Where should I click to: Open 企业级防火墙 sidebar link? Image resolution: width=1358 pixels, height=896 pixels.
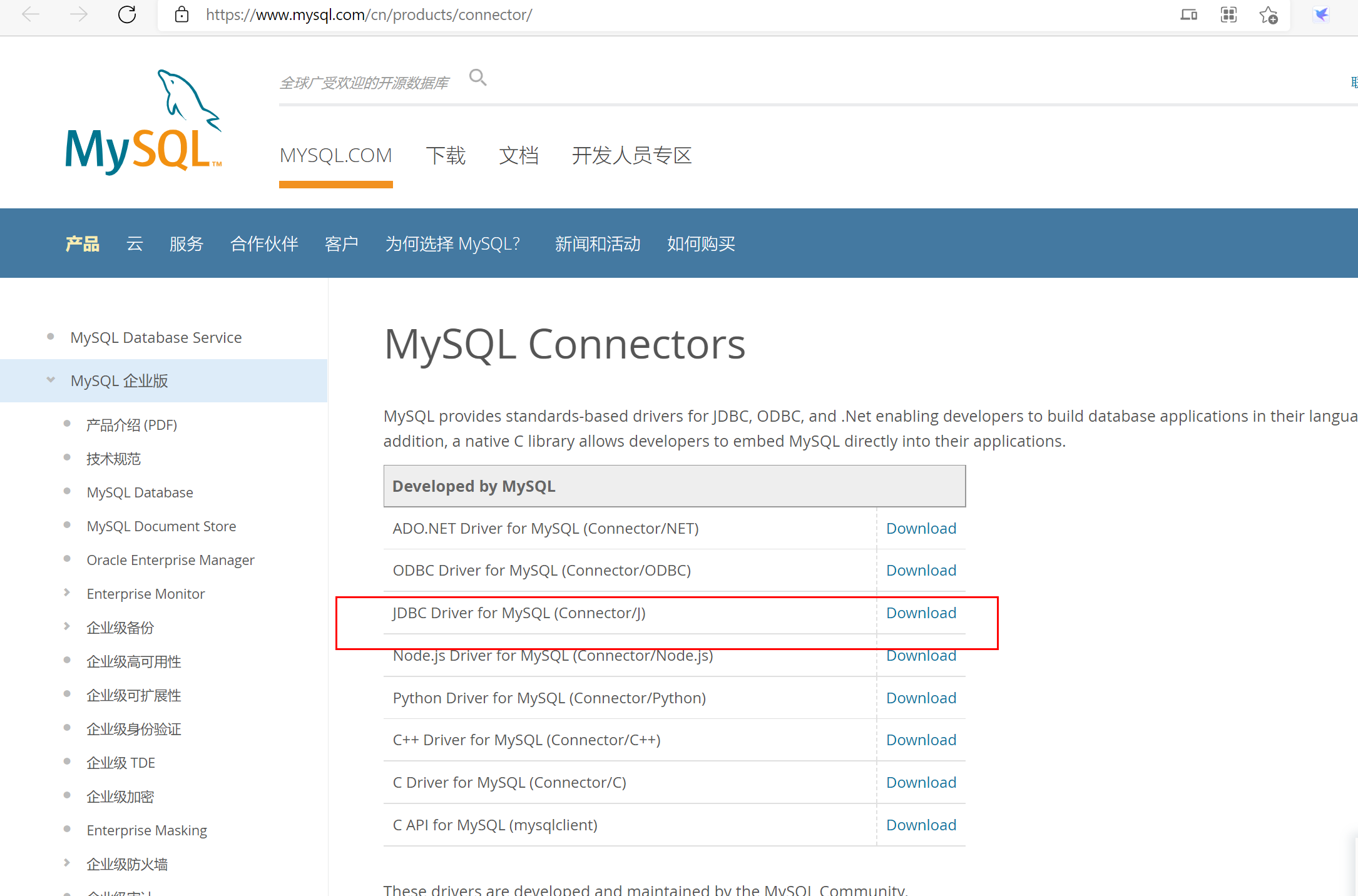pyautogui.click(x=127, y=864)
